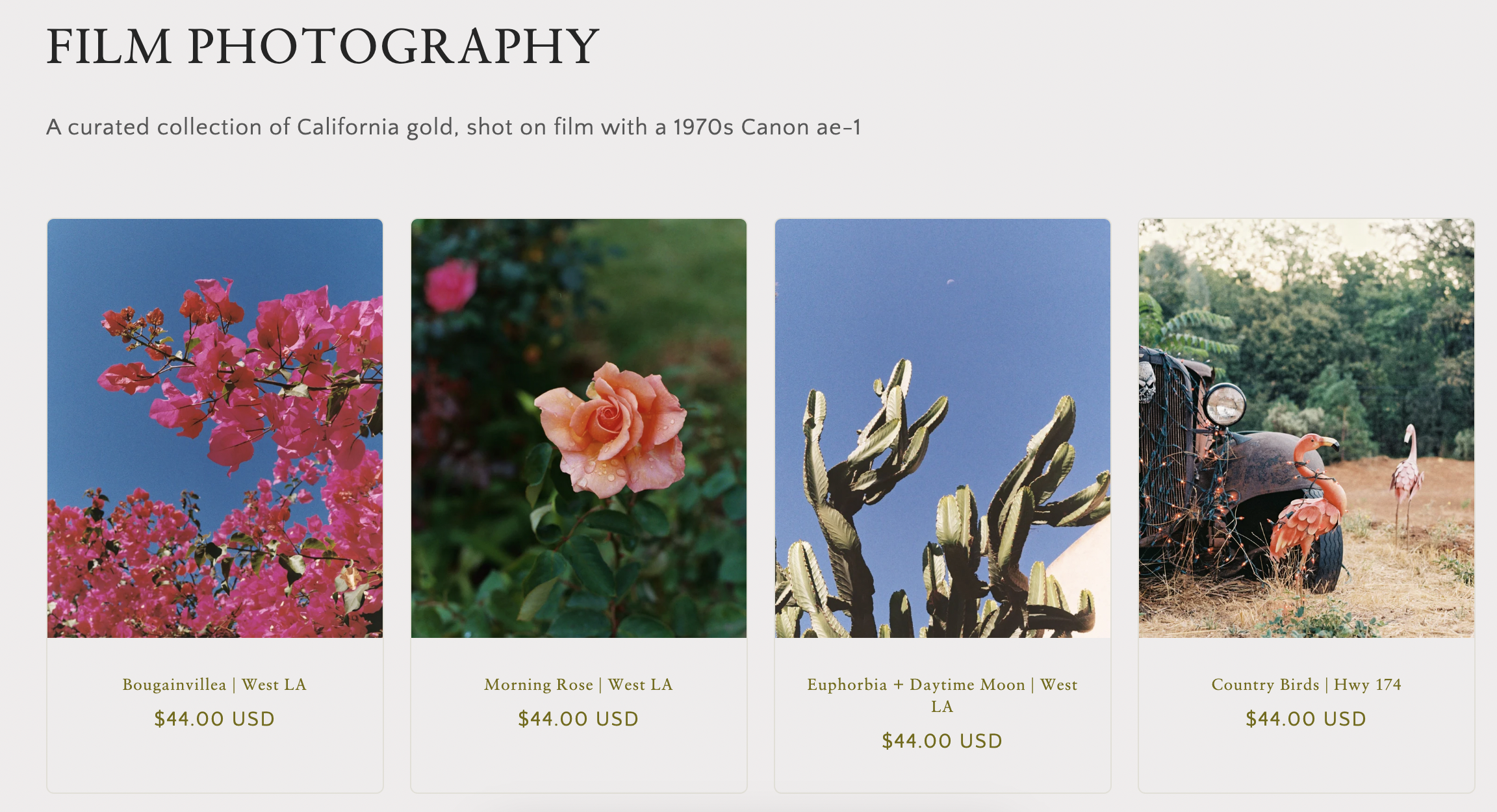The height and width of the screenshot is (812, 1497).
Task: Open the "Euphorbia + Daytime Moon" title link
Action: click(942, 695)
